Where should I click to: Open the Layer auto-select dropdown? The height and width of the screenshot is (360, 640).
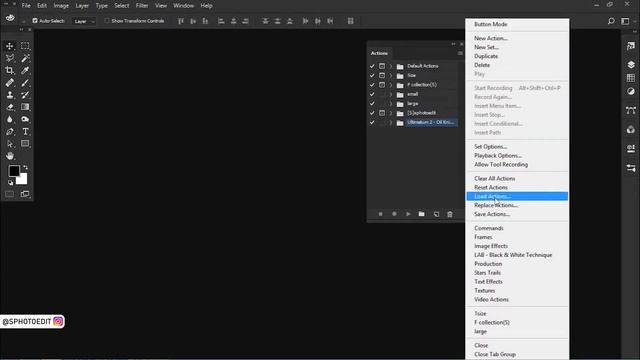pyautogui.click(x=84, y=21)
